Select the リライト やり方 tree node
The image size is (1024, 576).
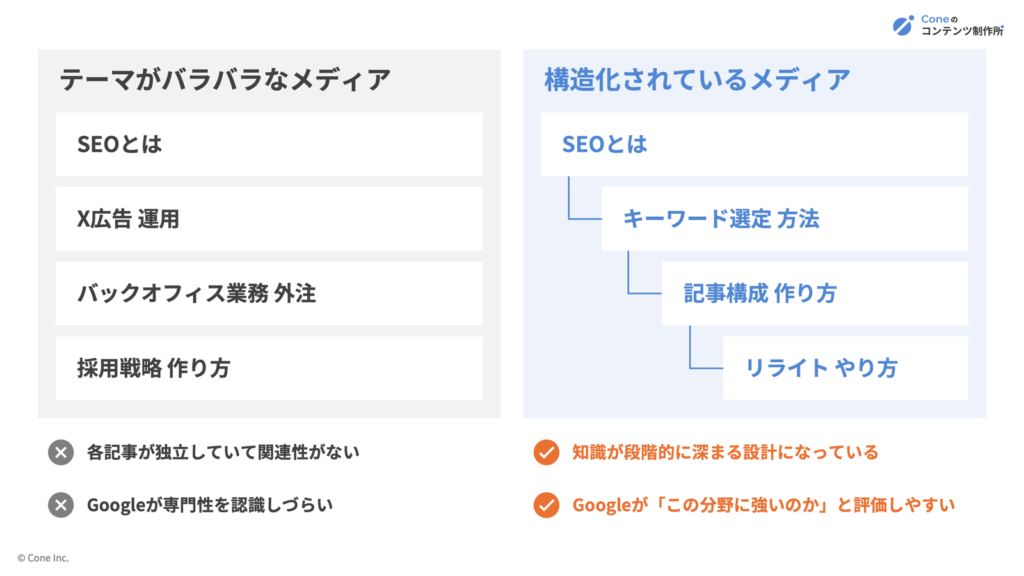tap(846, 368)
